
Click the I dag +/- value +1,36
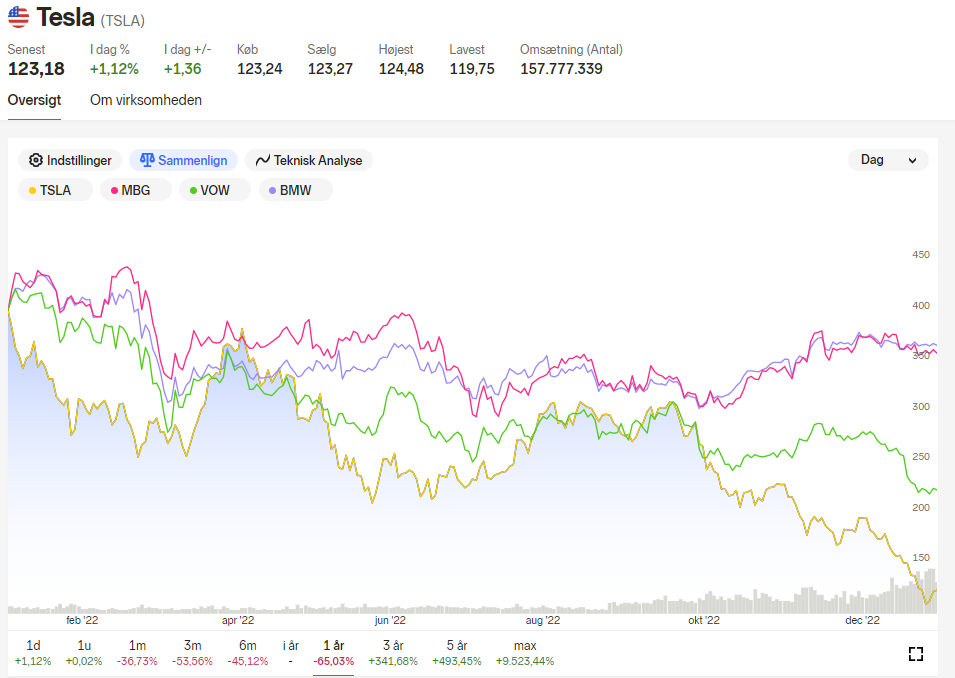point(182,69)
